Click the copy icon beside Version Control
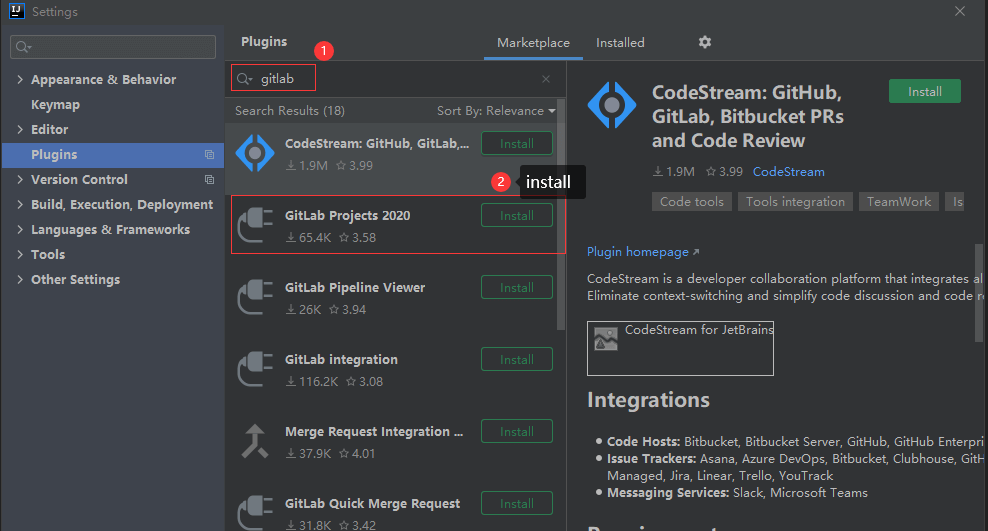The height and width of the screenshot is (531, 988). pyautogui.click(x=209, y=180)
